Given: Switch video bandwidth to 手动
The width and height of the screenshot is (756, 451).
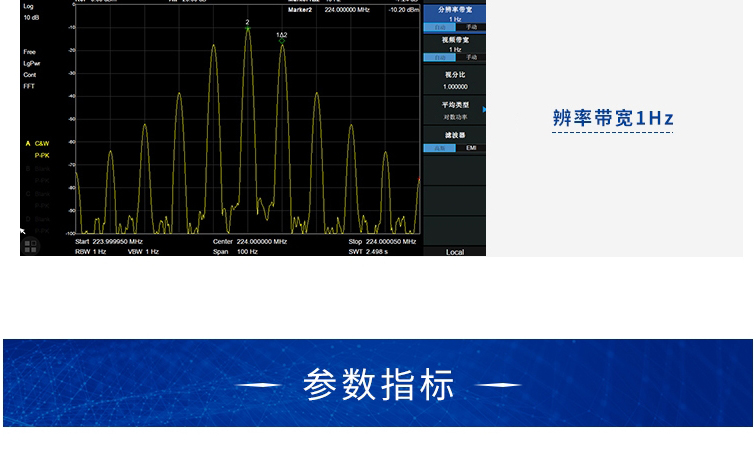Looking at the screenshot, I should click(x=471, y=57).
